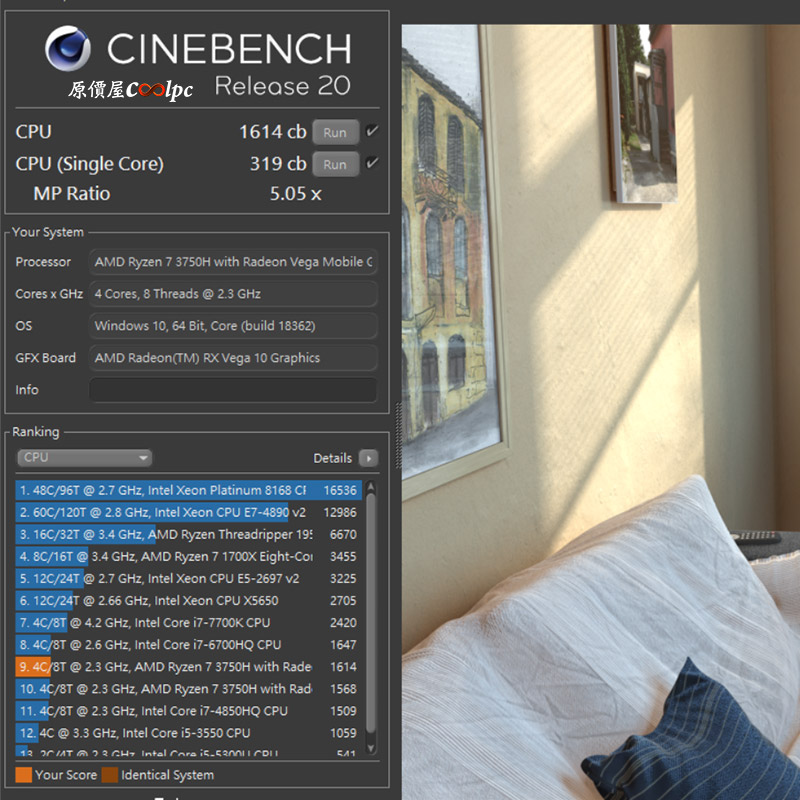Viewport: 800px width, 800px height.
Task: Click the rendered scene preview image
Action: click(601, 412)
